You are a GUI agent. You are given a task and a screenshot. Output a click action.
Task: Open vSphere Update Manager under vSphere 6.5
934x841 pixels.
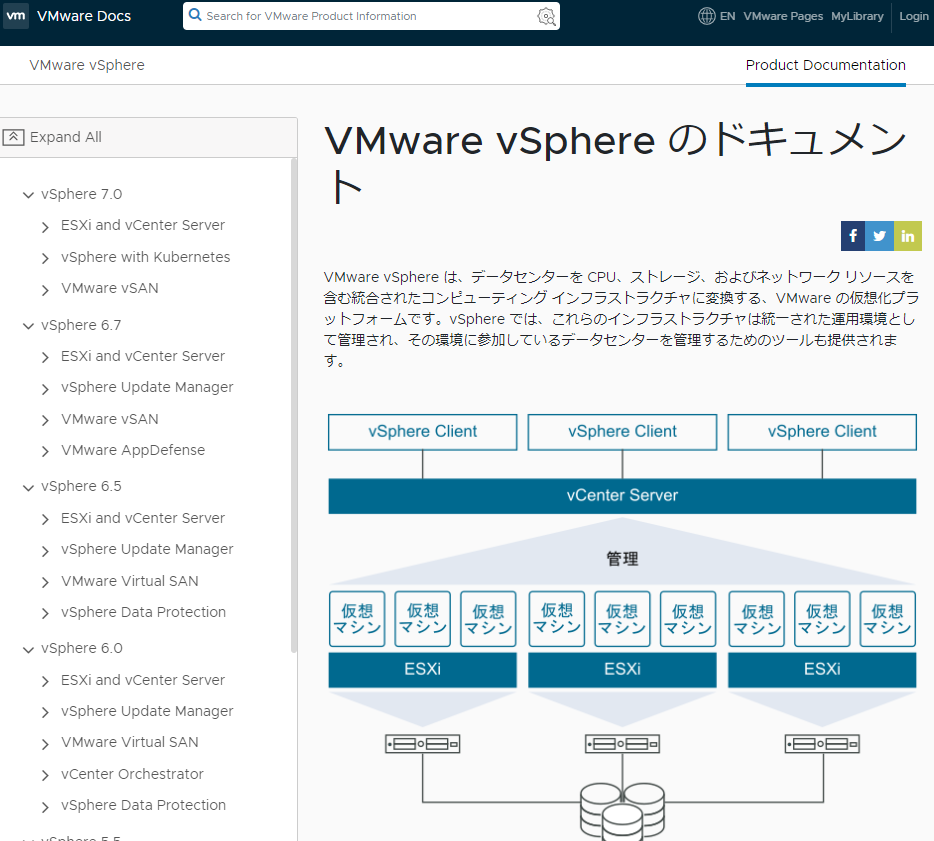(147, 549)
